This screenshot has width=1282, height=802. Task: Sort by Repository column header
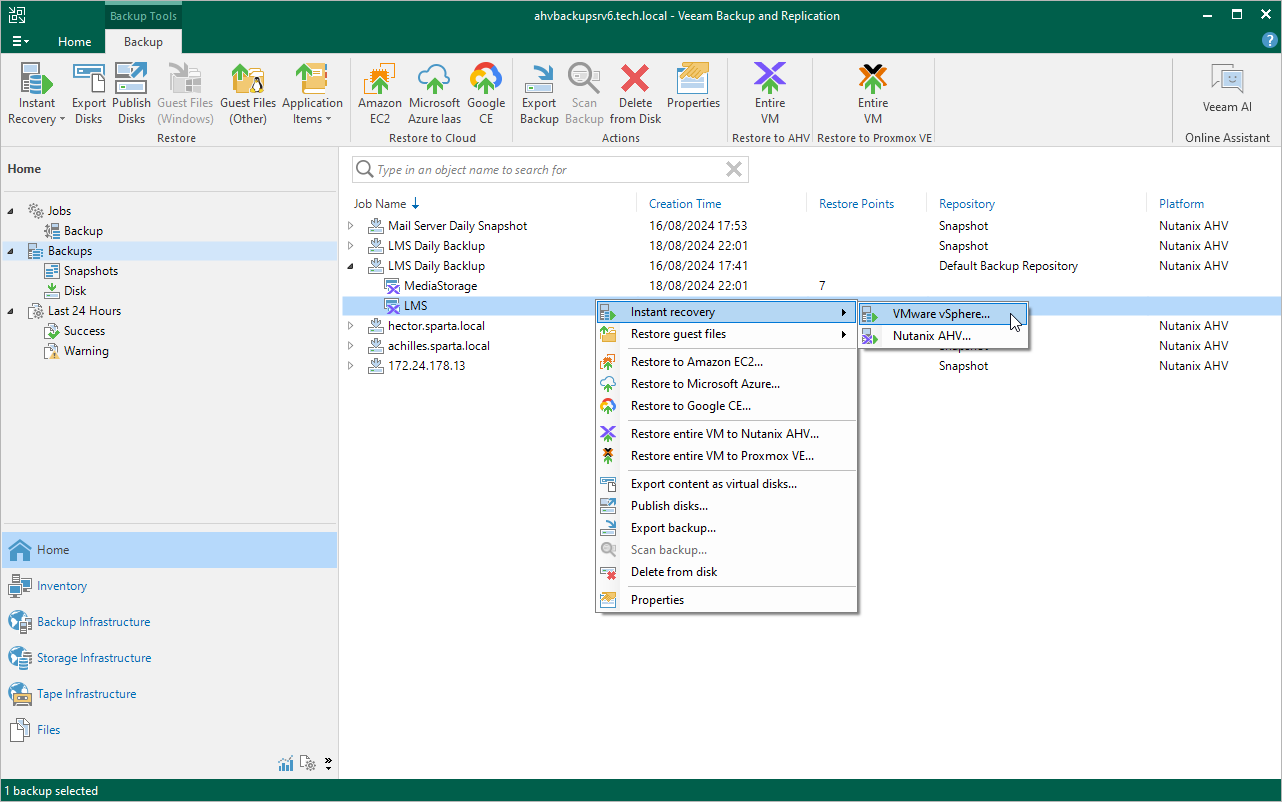[x=967, y=204]
